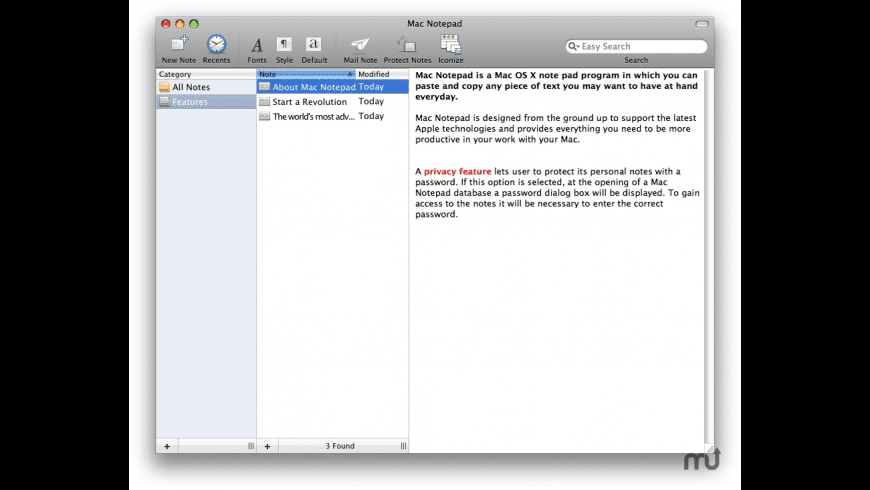This screenshot has height=490, width=870.
Task: Select the Start a Revolution note
Action: 332,102
